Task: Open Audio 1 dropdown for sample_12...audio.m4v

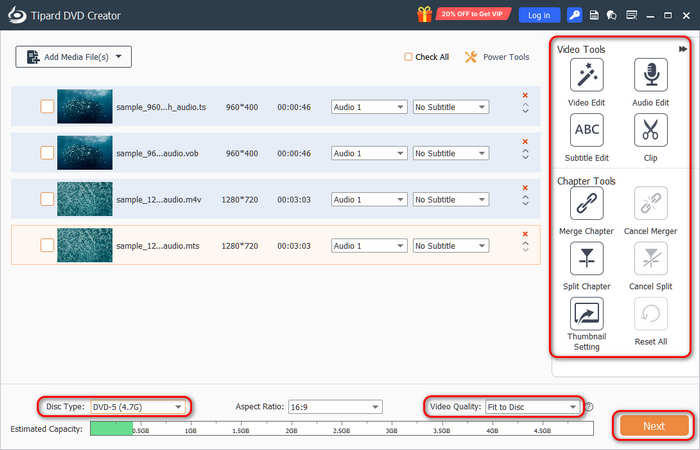Action: tap(369, 200)
